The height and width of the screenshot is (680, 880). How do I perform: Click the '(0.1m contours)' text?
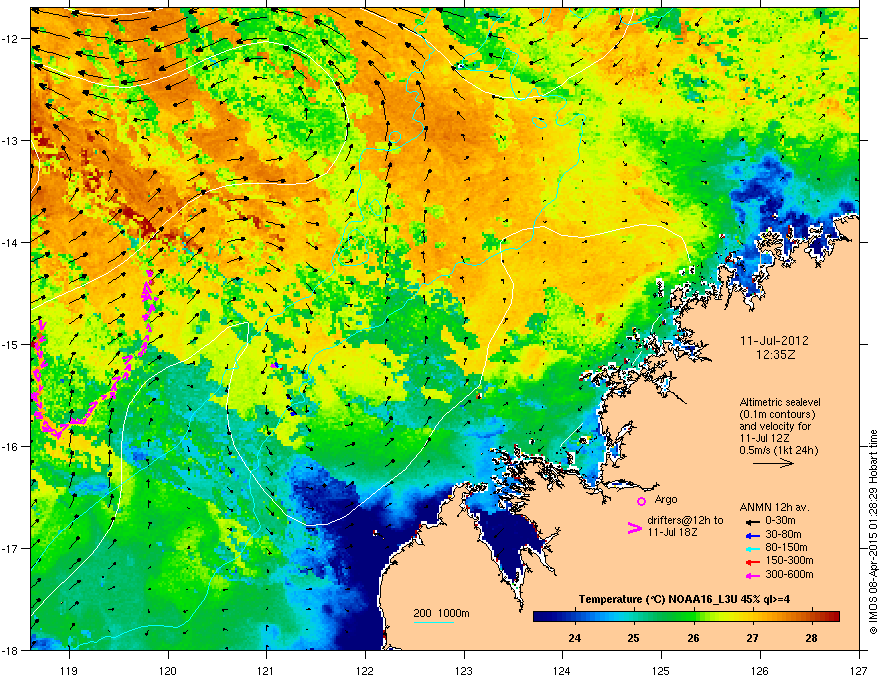(x=777, y=414)
